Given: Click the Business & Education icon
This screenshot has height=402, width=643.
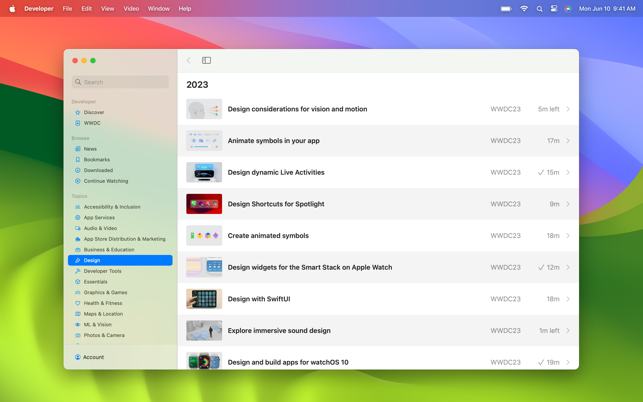Looking at the screenshot, I should 78,249.
